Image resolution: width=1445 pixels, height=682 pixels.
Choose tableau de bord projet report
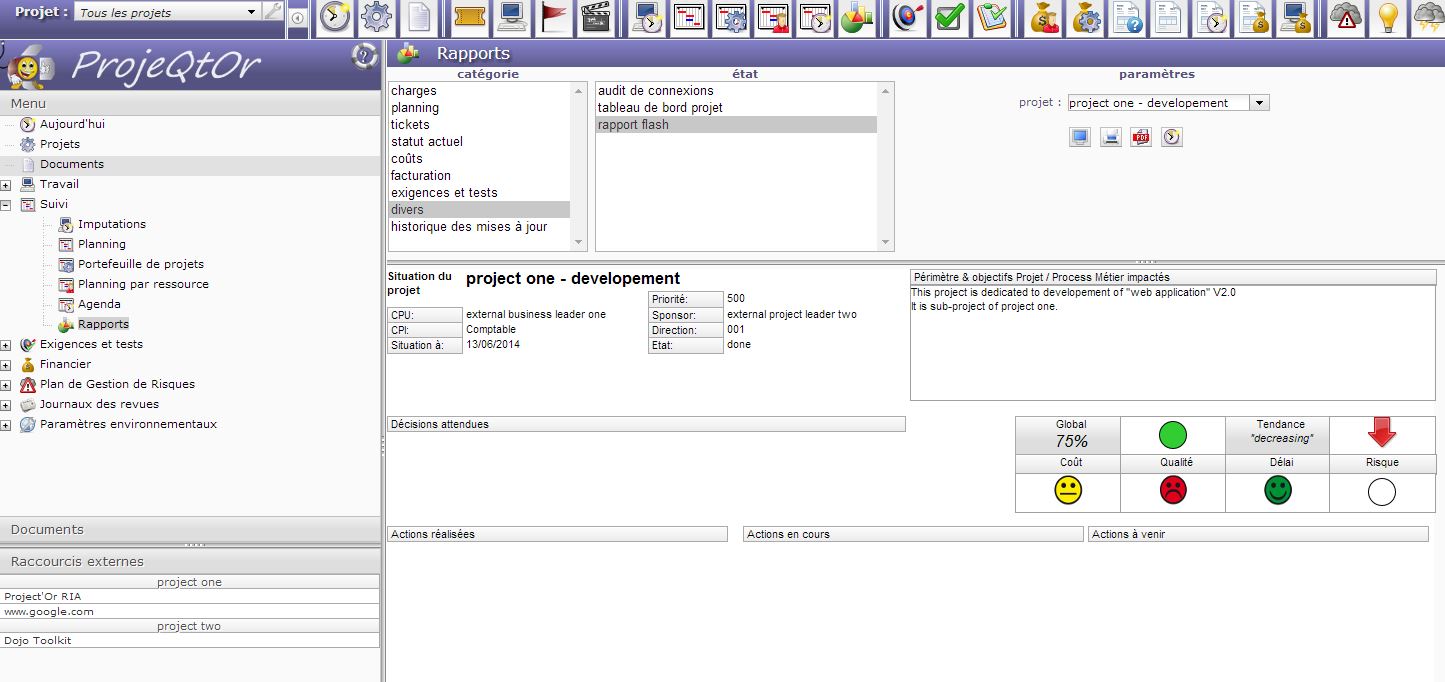[x=660, y=108]
